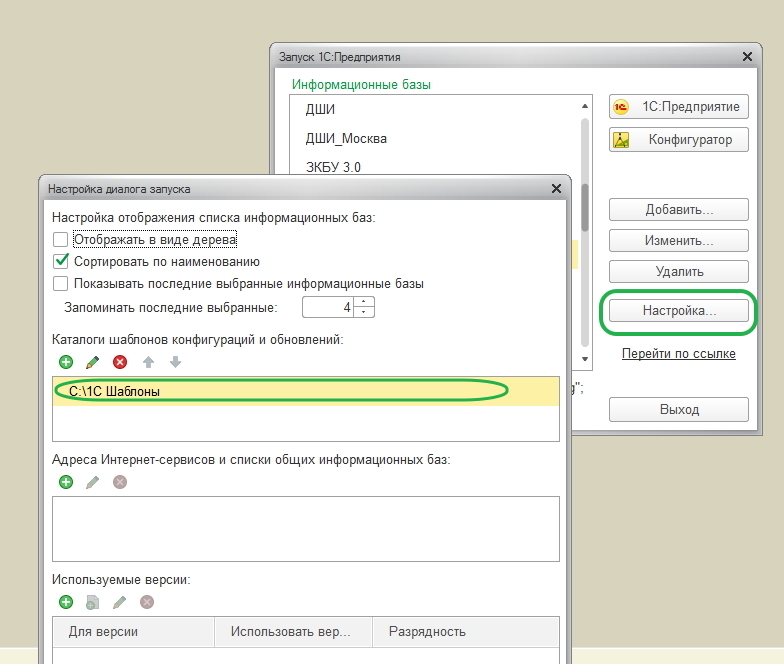784x664 pixels.
Task: Delete the template catalog with red cross
Action: click(120, 362)
